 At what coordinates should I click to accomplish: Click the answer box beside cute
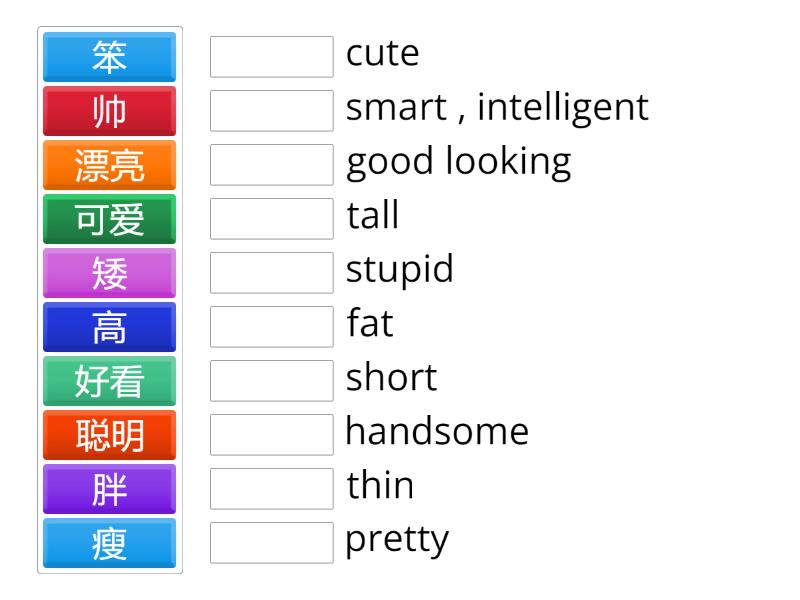pos(271,57)
